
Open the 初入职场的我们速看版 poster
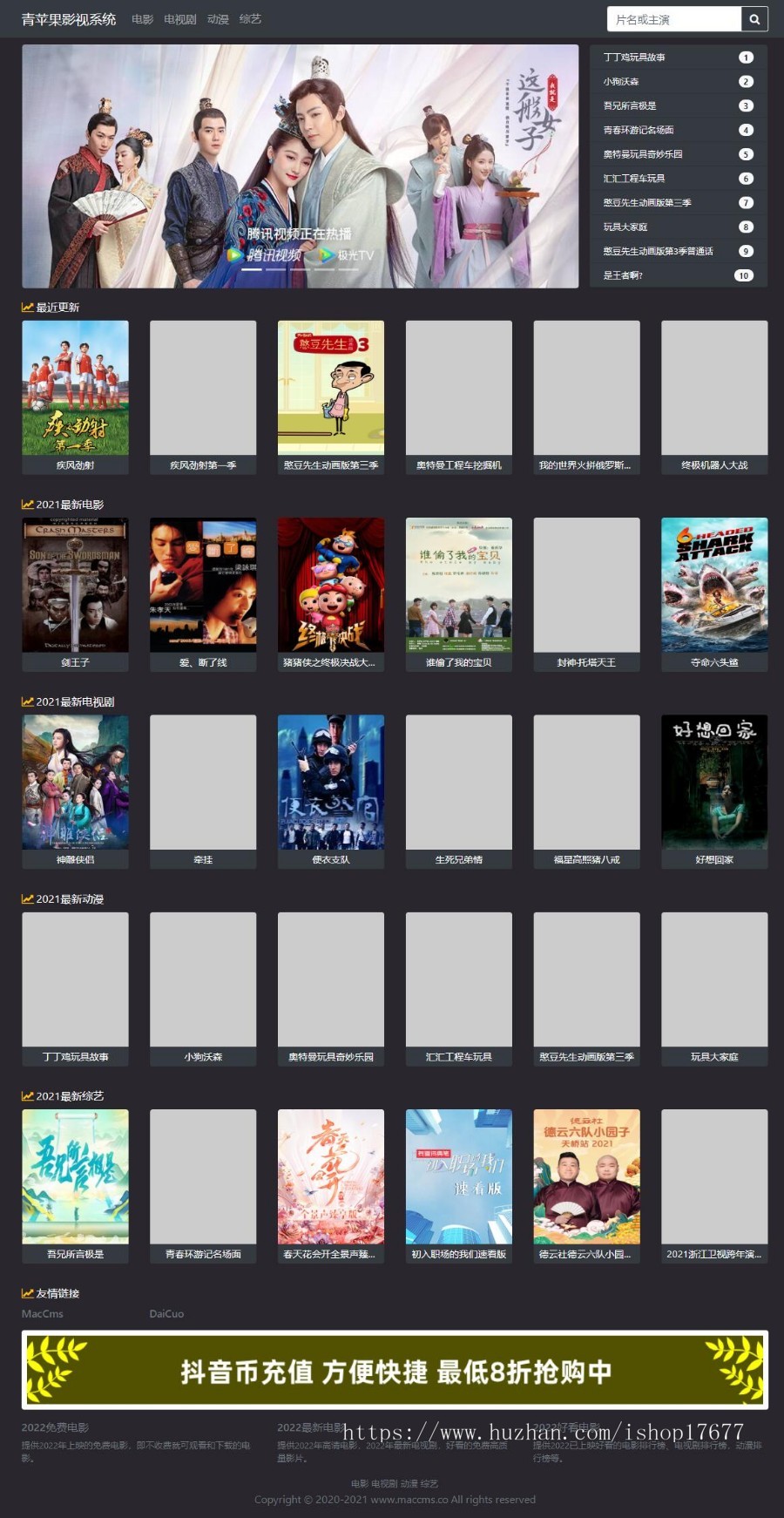coord(459,1176)
